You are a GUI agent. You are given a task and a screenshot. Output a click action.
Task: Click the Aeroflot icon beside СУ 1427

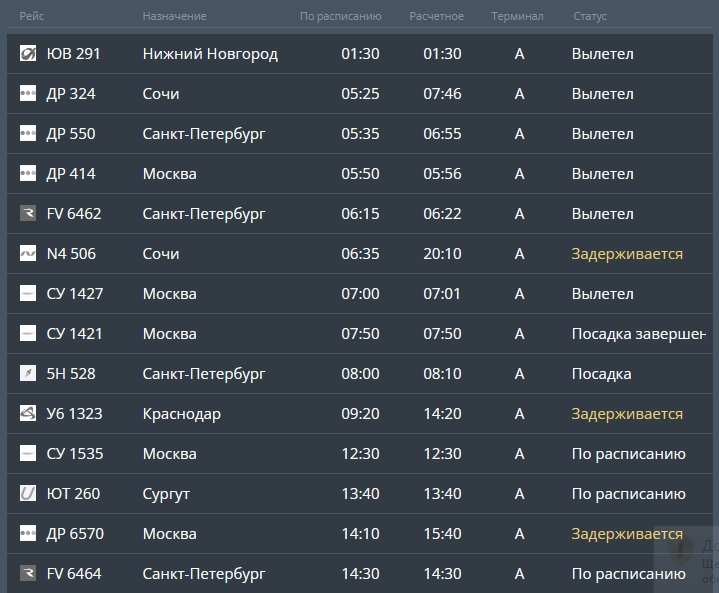(28, 294)
